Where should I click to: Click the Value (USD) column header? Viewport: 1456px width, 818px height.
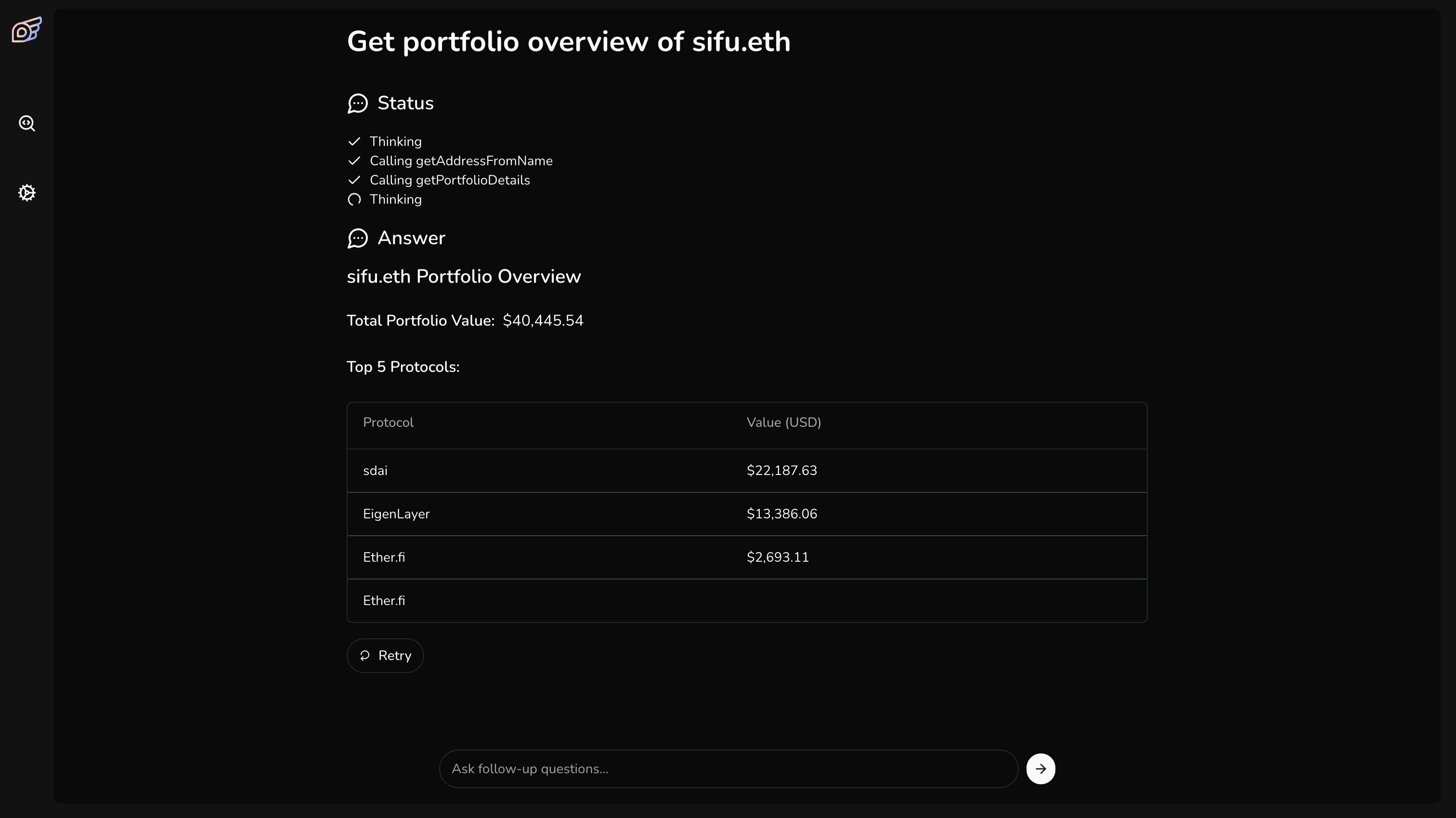coord(783,422)
